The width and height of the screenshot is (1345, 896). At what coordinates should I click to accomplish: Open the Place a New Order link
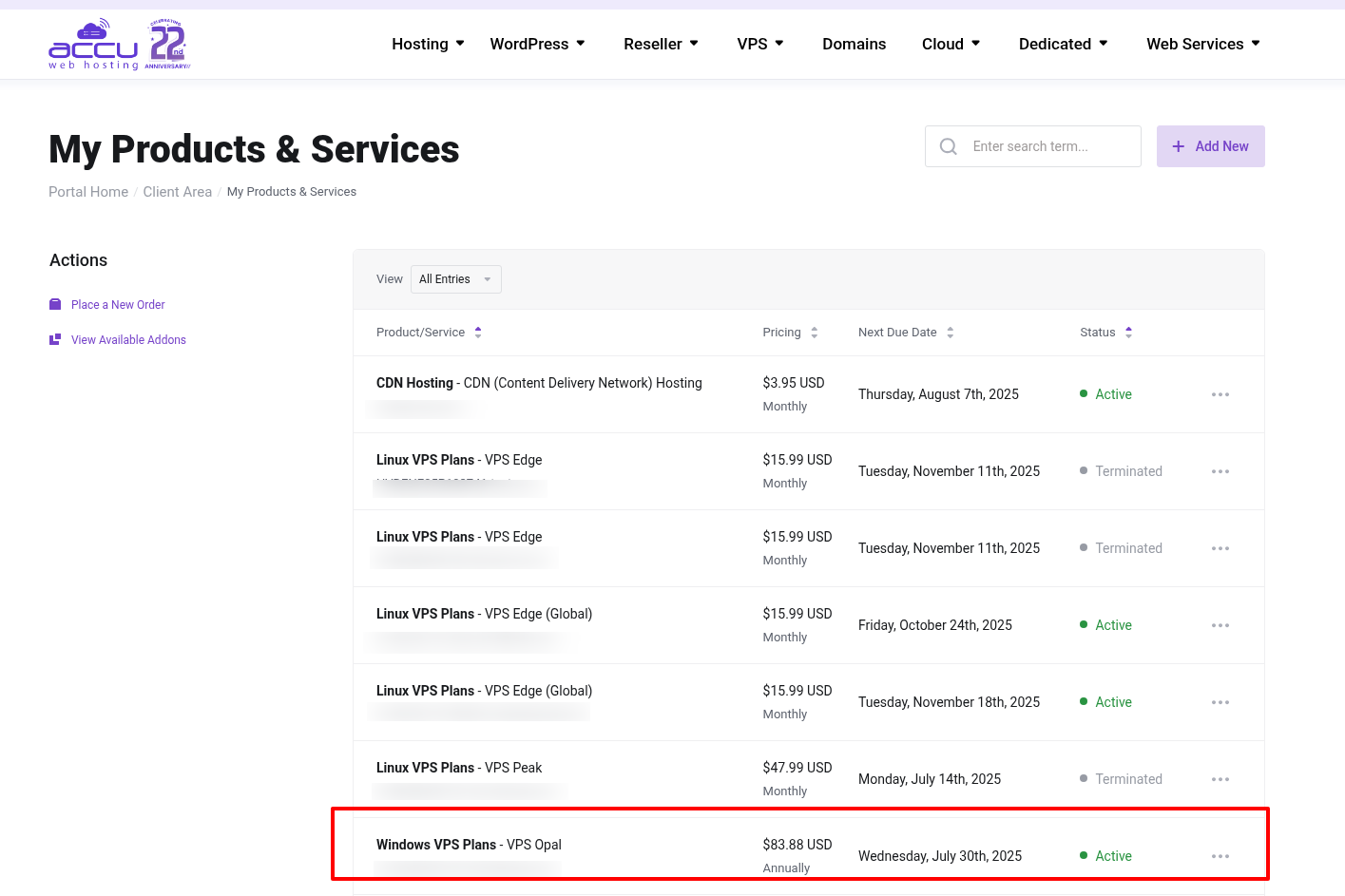(118, 305)
